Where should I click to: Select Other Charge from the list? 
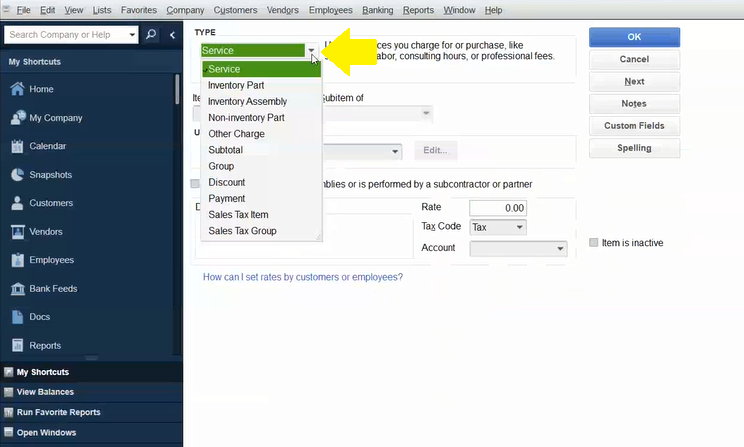click(x=261, y=134)
